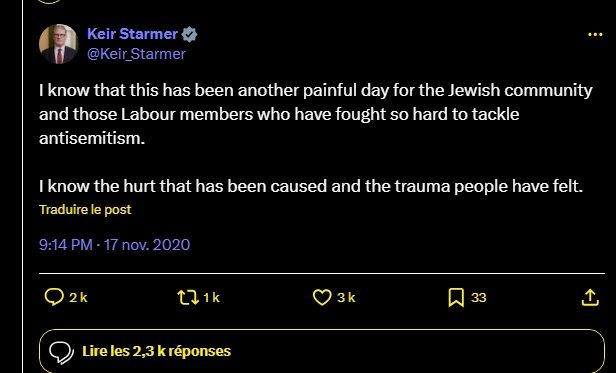View the 1k reposts count

(x=211, y=298)
